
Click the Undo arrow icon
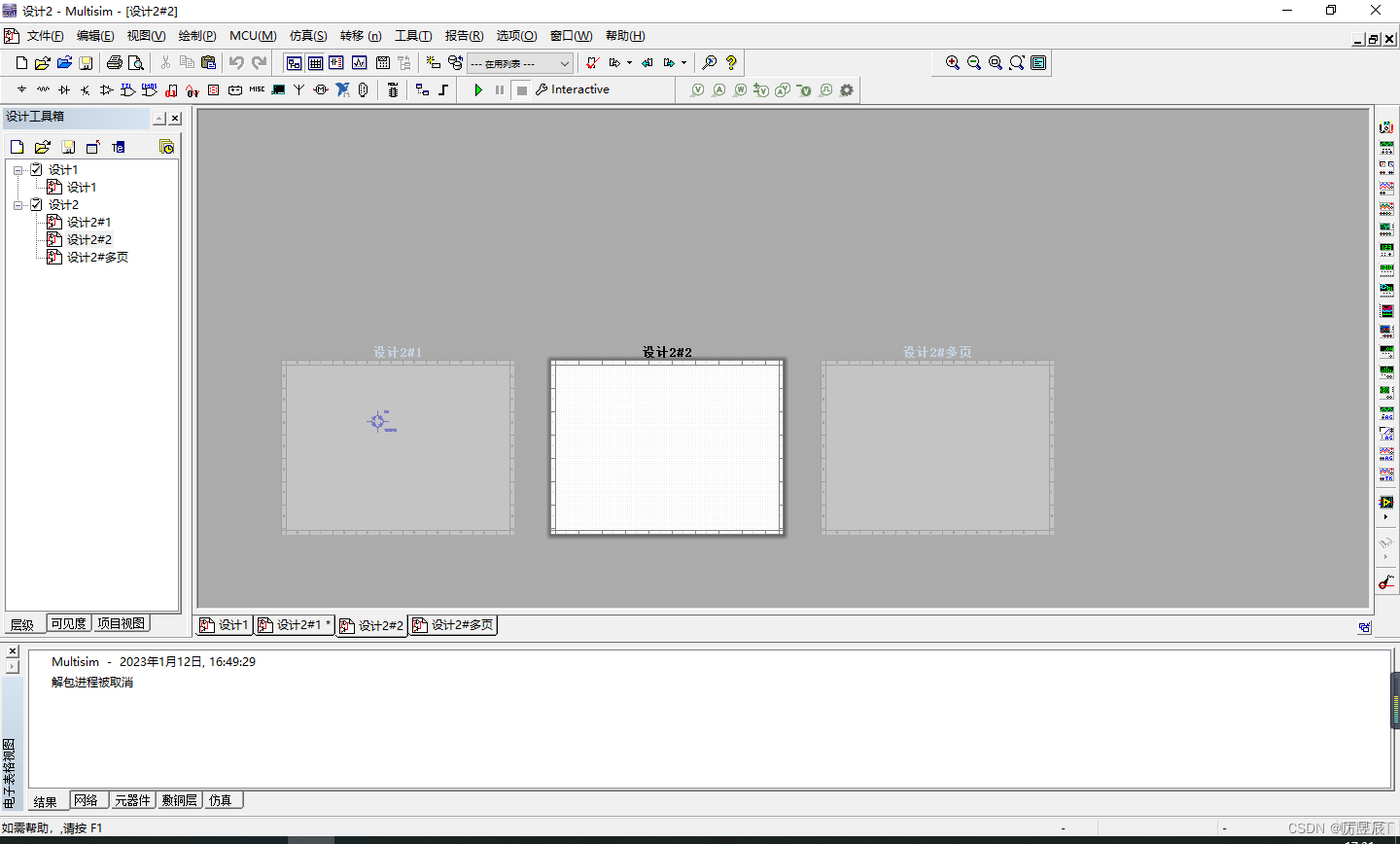236,62
